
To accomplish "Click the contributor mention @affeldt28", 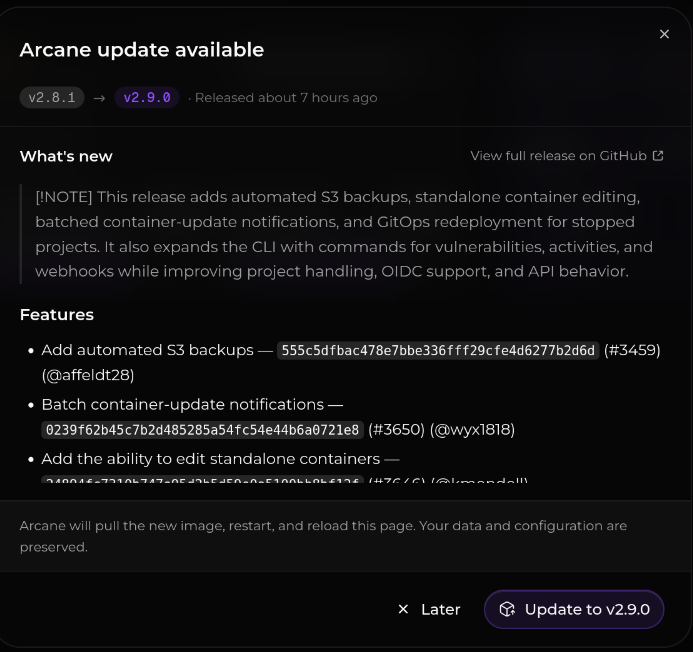I will (88, 375).
